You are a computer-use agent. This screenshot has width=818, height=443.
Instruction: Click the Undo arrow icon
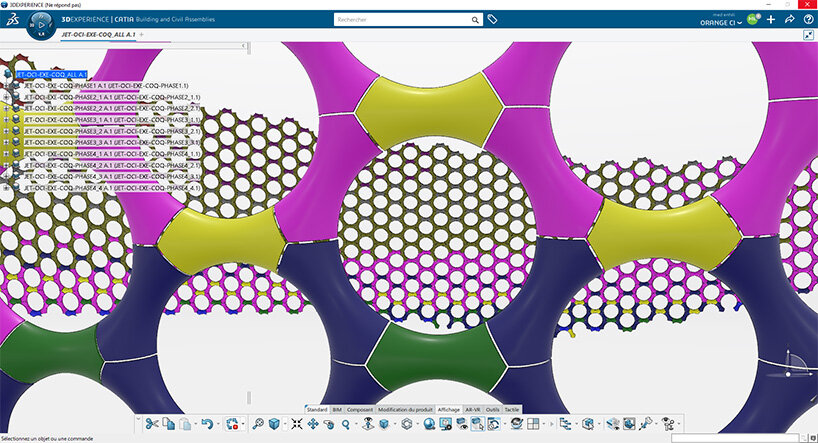tap(205, 424)
